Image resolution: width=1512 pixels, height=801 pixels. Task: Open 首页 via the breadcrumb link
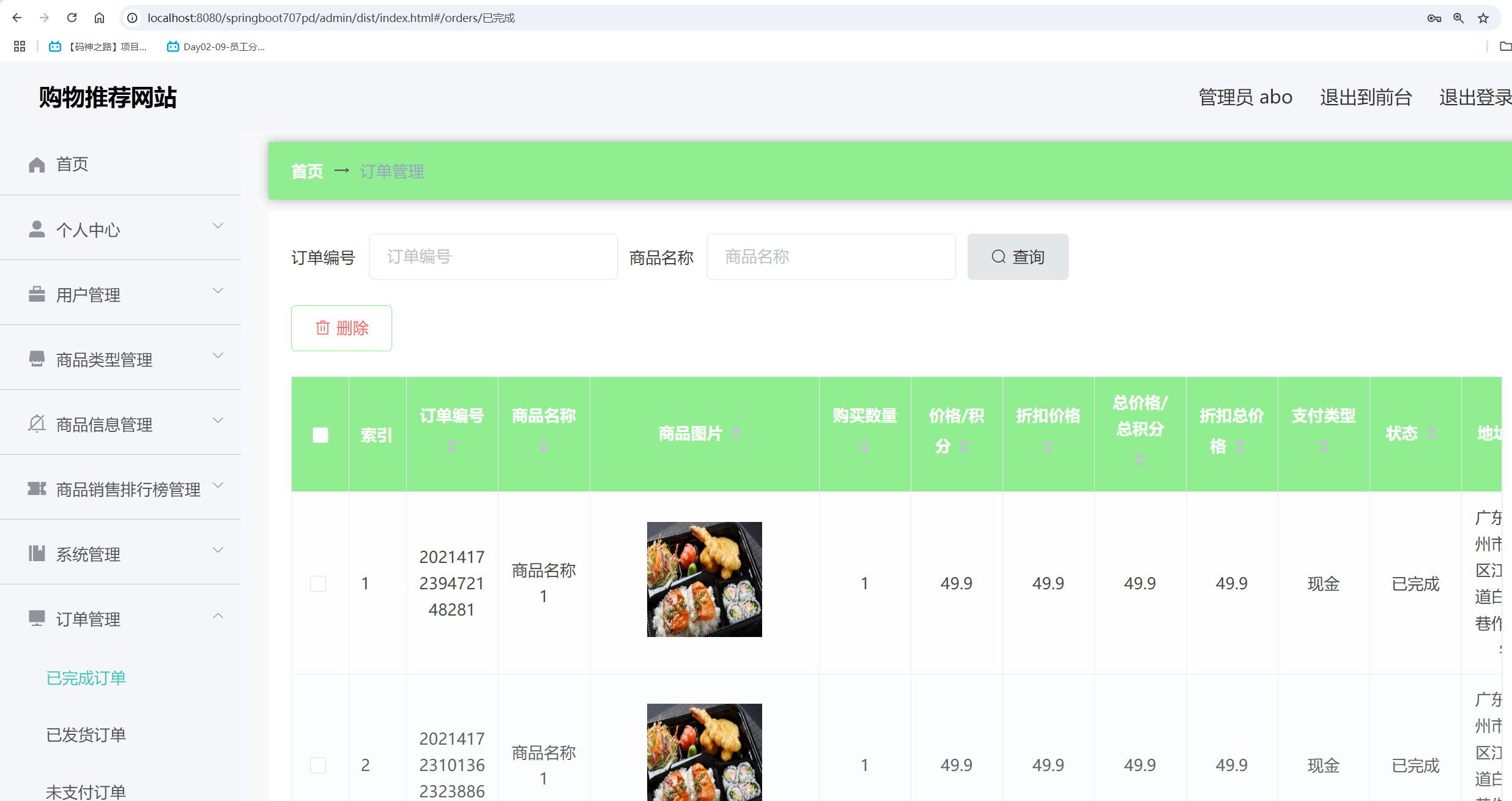pyautogui.click(x=307, y=171)
